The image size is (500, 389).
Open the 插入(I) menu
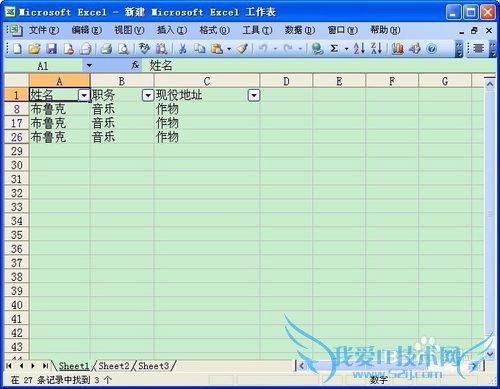(172, 30)
